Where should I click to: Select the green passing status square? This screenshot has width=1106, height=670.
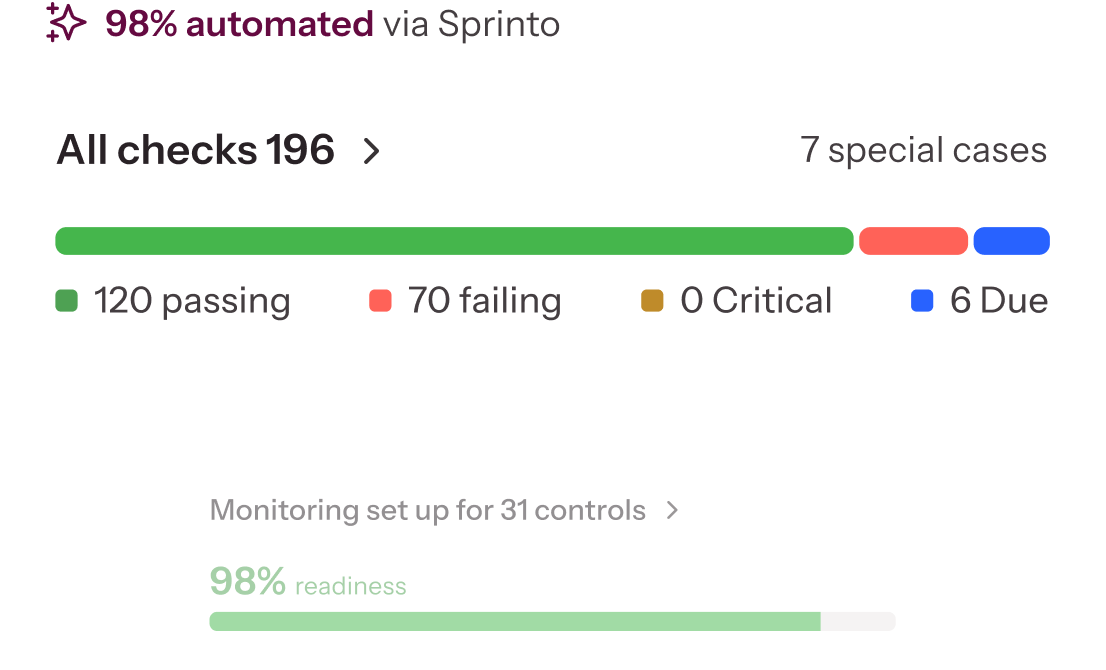click(66, 300)
